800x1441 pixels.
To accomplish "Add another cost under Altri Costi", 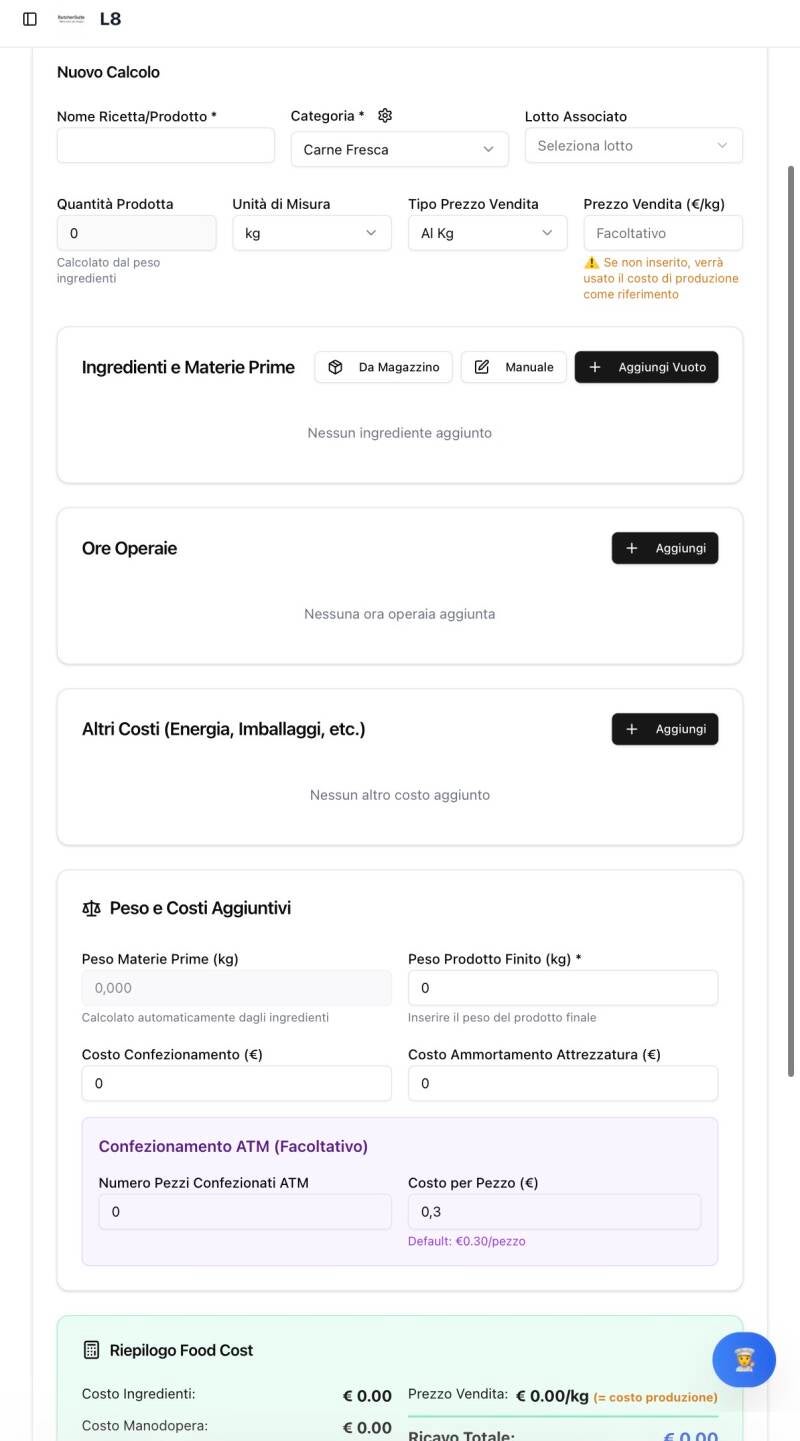I will 665,729.
